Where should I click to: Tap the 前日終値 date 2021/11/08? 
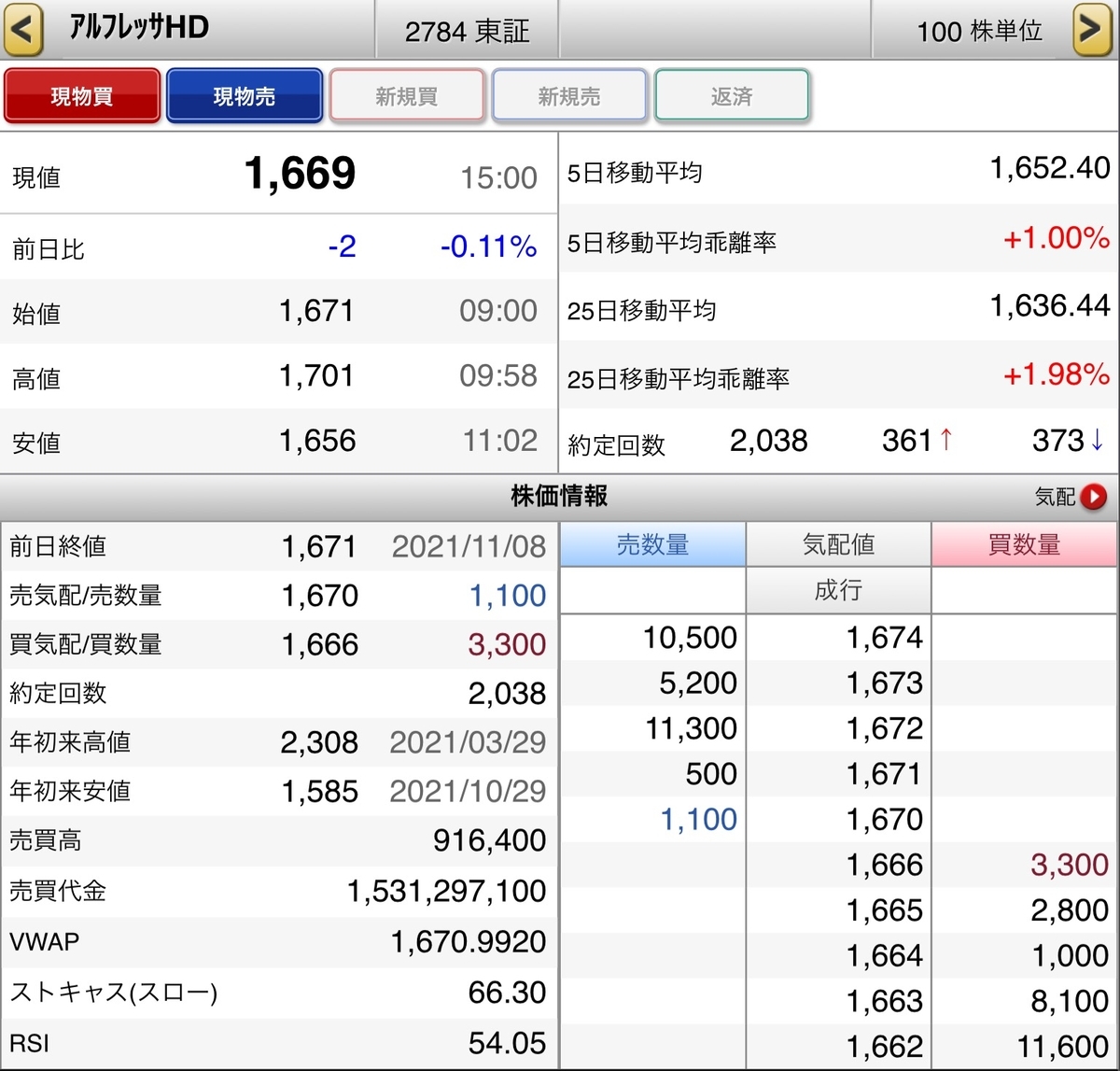click(469, 546)
